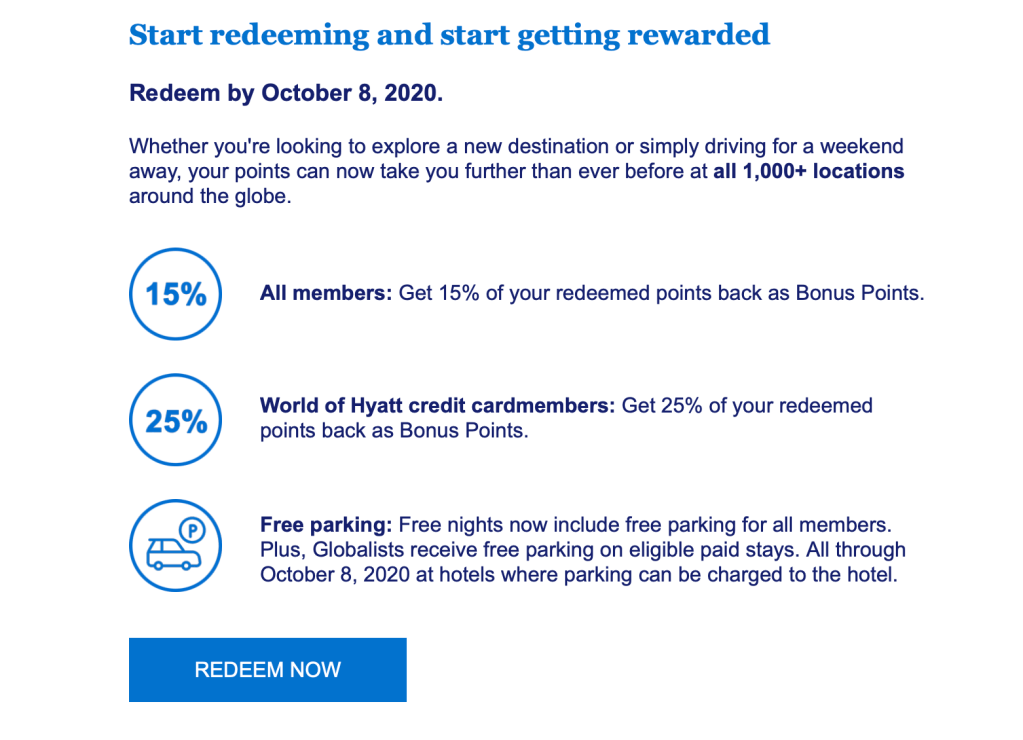Click the bold "all 1,000+ locations" text

[x=809, y=171]
